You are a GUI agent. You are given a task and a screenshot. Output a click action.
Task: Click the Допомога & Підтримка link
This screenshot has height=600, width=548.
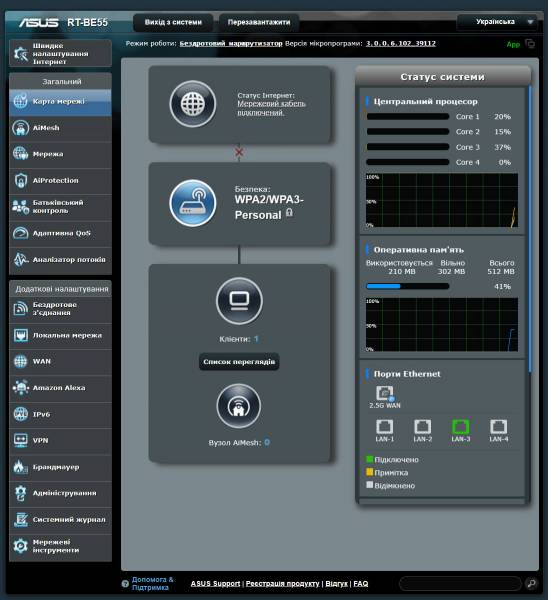coord(153,584)
